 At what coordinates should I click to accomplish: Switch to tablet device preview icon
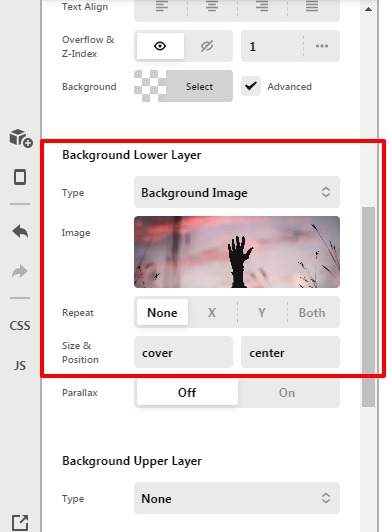point(20,177)
